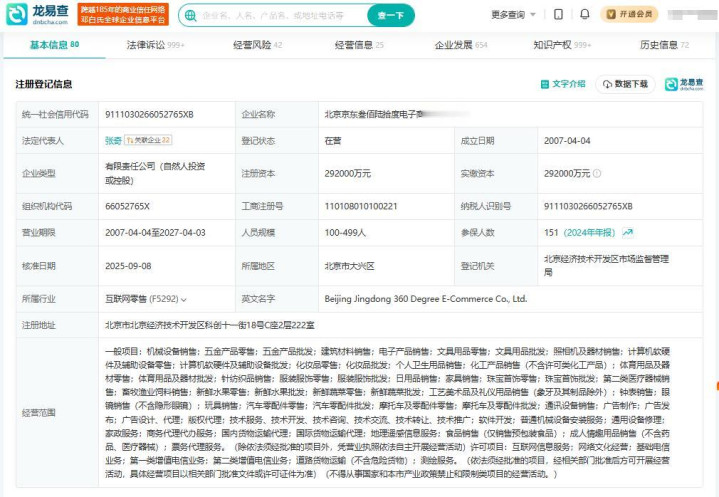Click the 关联企业 22 badge
This screenshot has width=719, height=497.
click(x=149, y=141)
